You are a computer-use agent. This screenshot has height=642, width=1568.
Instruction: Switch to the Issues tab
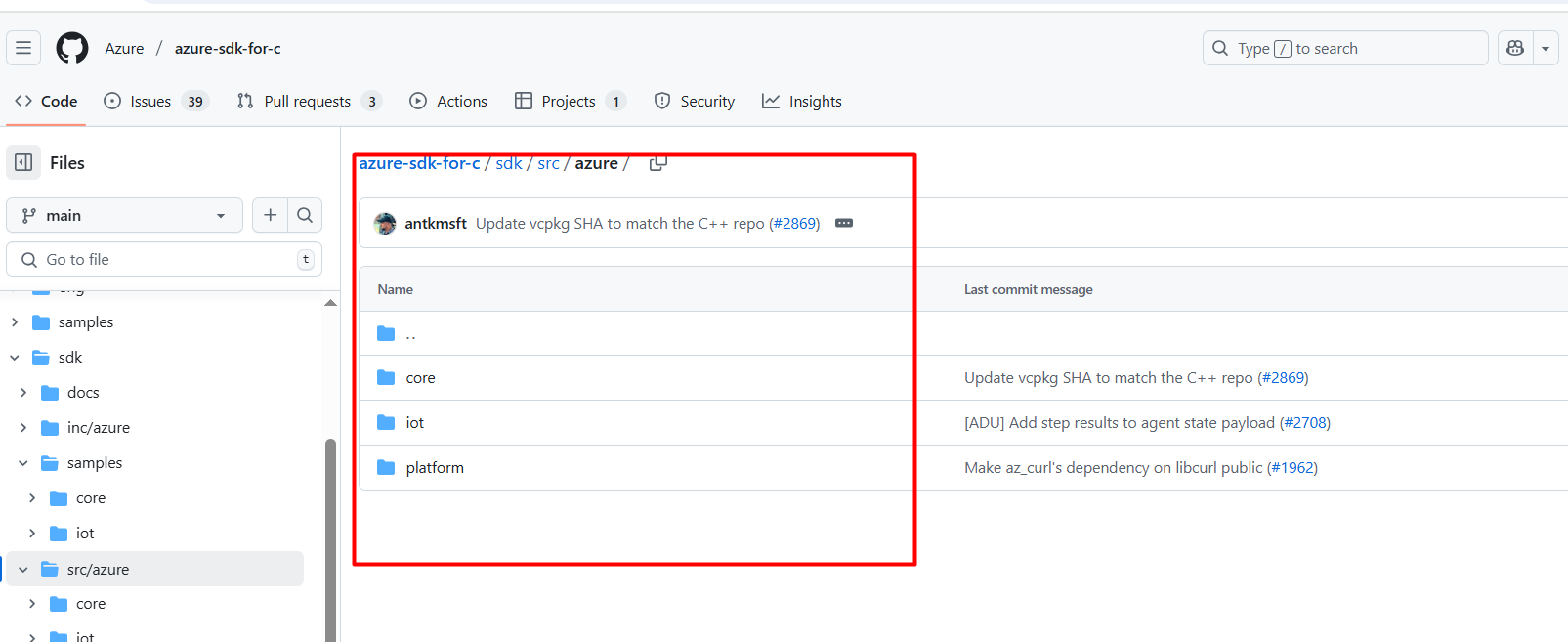tap(156, 101)
